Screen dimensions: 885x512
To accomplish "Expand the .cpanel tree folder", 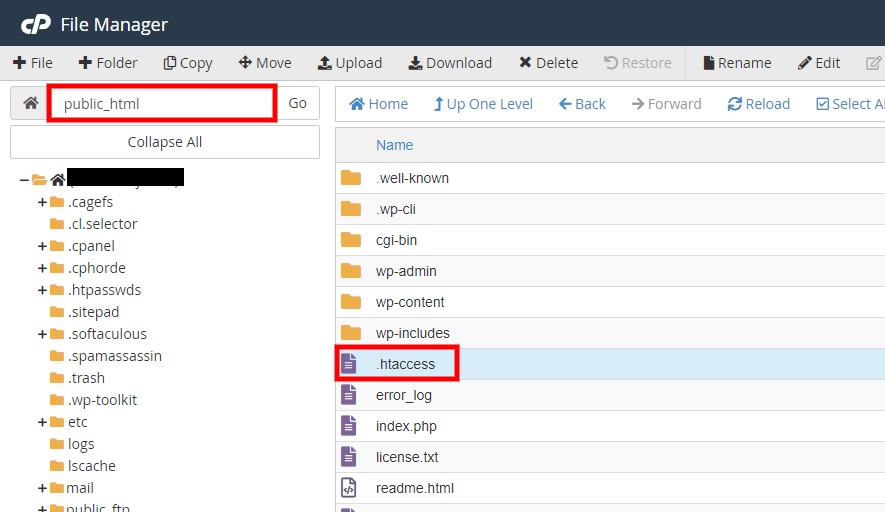I will pos(42,246).
